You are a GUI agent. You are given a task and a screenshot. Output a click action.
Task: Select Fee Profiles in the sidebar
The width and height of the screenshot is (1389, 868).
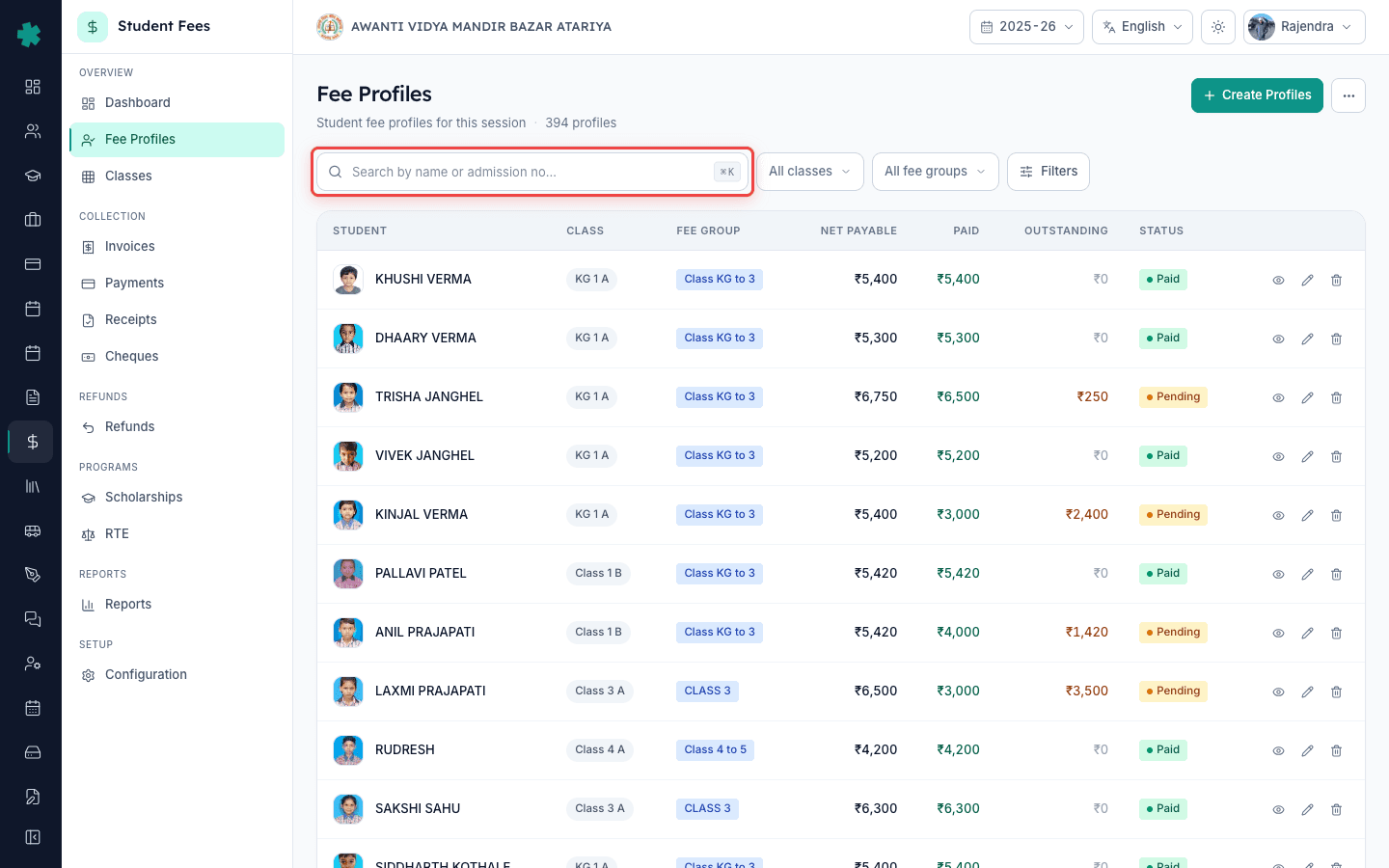[x=177, y=140]
